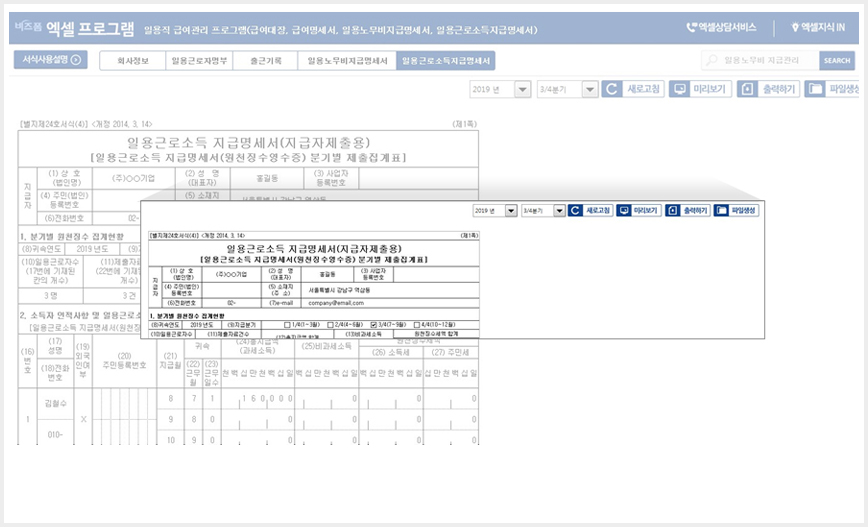Click the refresh icon in the enlarged inset toolbar
This screenshot has height=527, width=868.
coord(575,210)
